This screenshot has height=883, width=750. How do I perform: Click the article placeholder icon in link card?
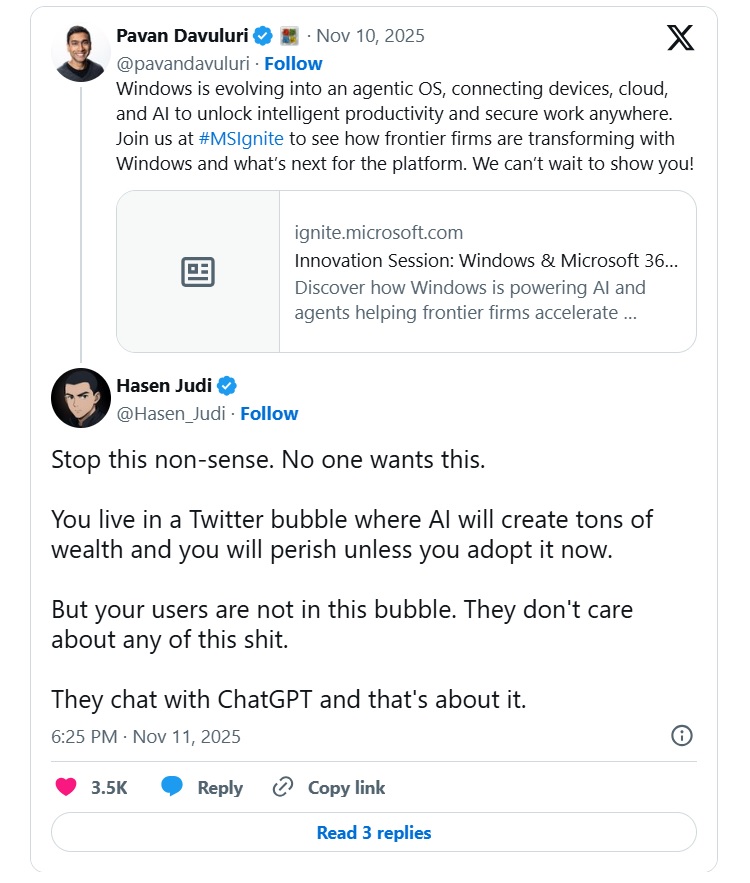tap(198, 272)
